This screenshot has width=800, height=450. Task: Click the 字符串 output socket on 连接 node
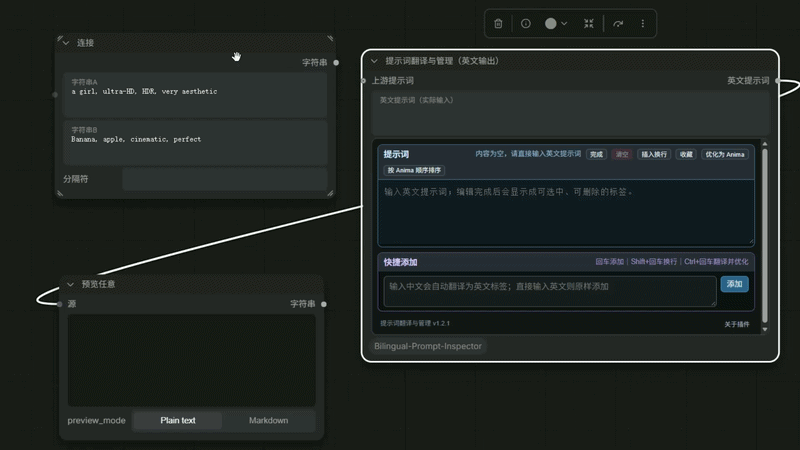tap(336, 63)
